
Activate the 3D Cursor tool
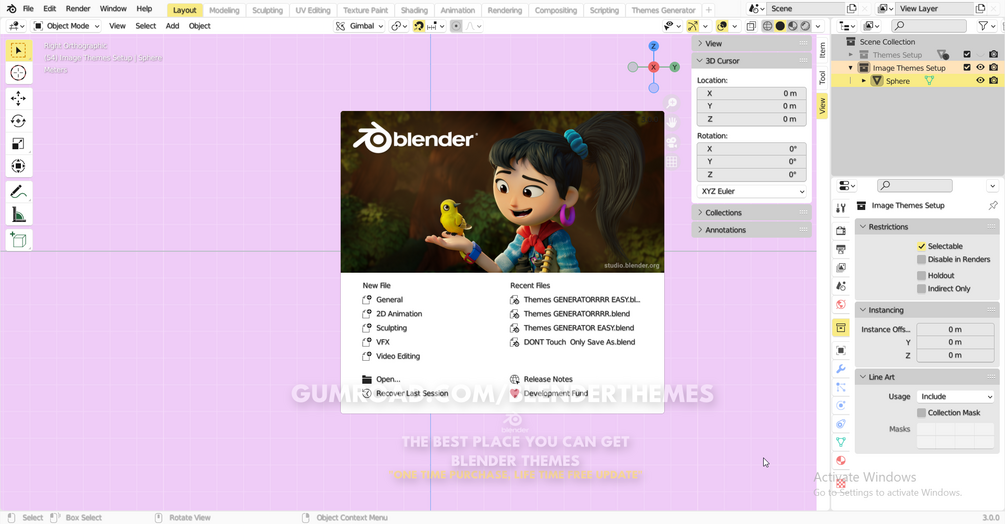[19, 73]
